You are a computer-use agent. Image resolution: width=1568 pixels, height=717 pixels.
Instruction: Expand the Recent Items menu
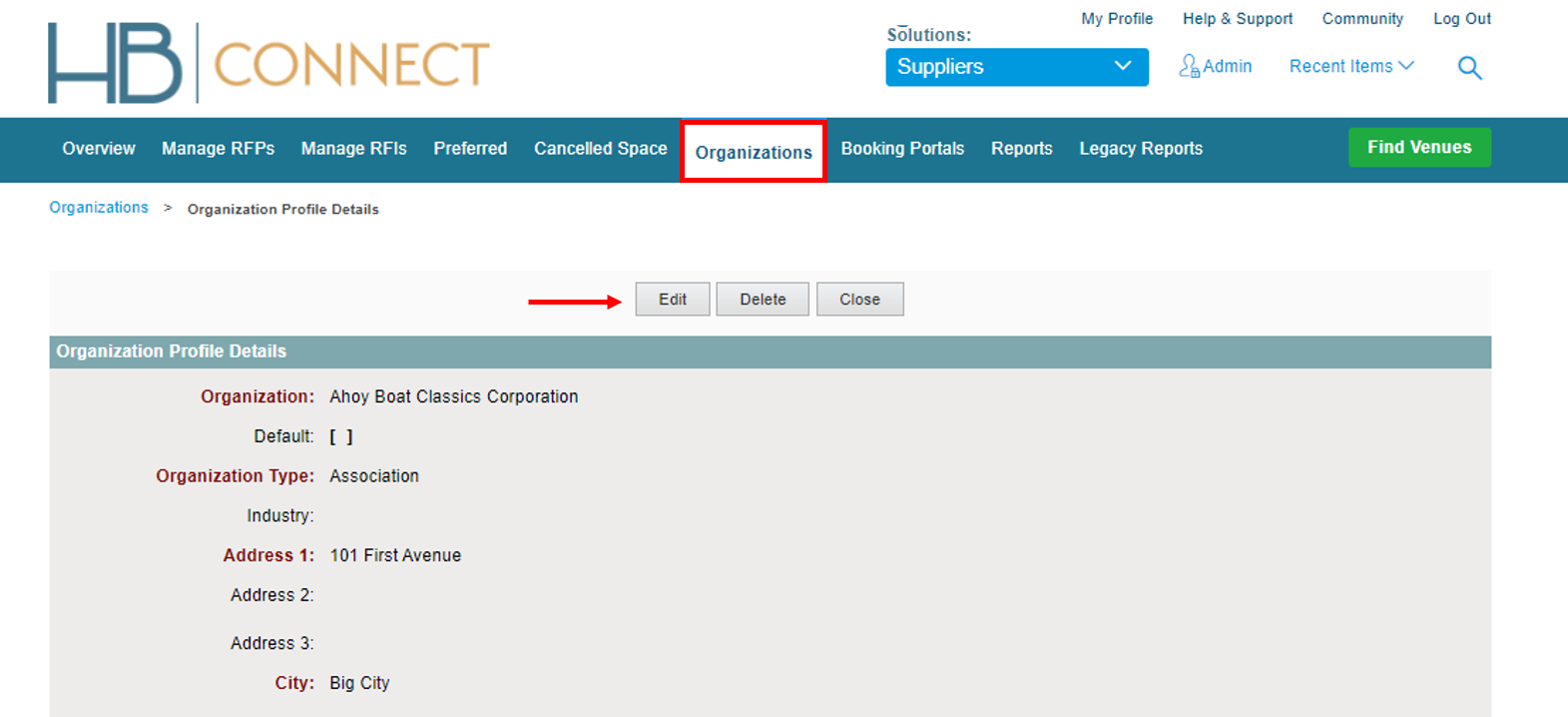[1350, 66]
